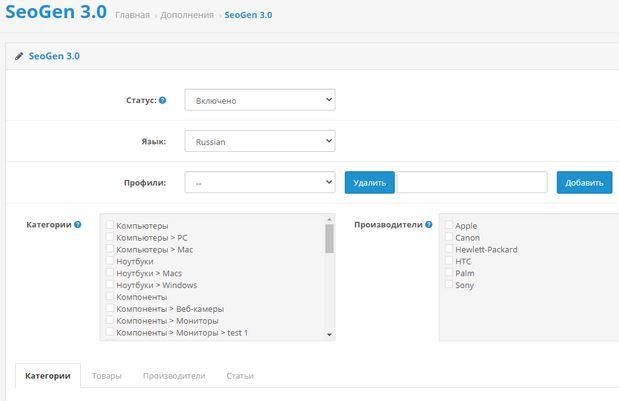Open the Статус dropdown set to Включено
This screenshot has height=401, width=619.
[259, 100]
